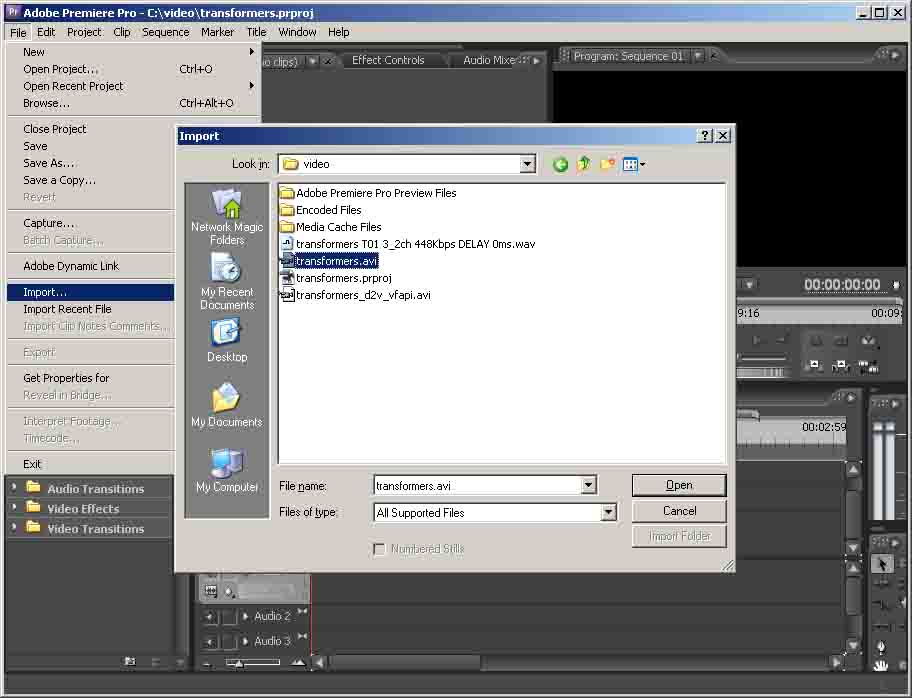Click the File name input field
Screen dimensions: 912x698
478,485
